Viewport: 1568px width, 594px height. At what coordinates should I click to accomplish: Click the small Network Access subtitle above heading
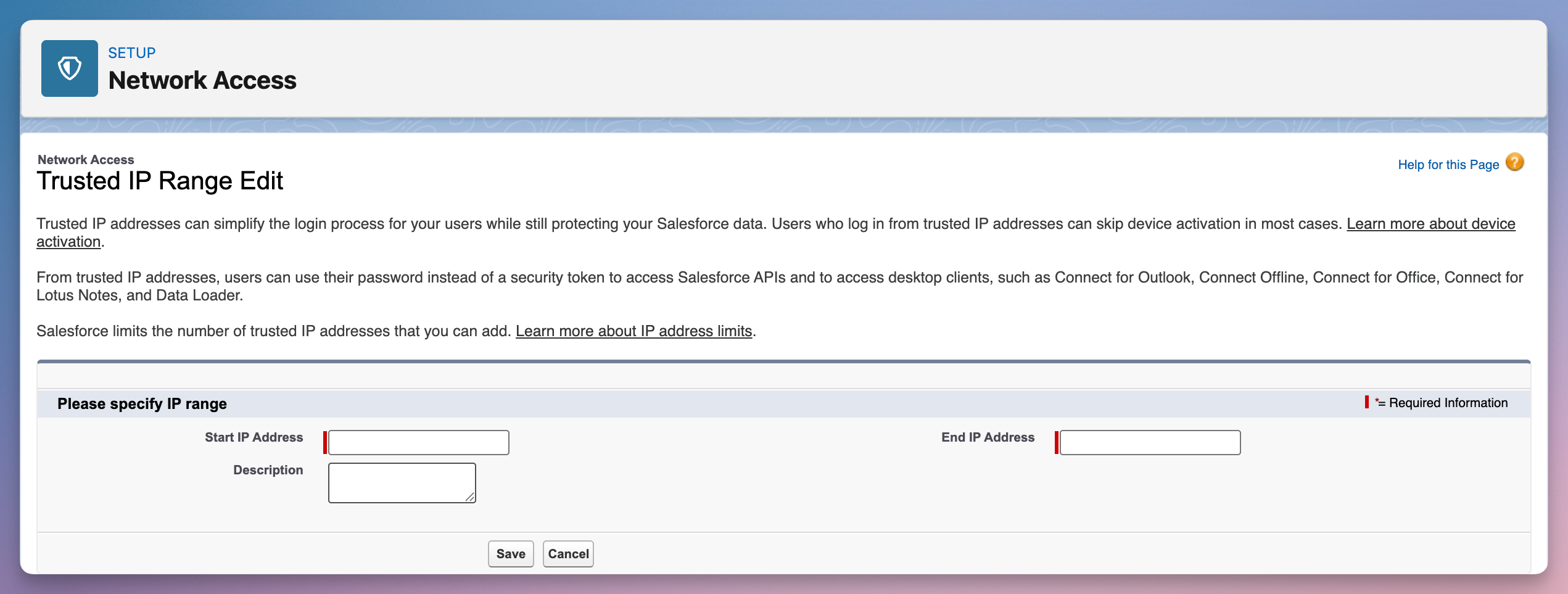(86, 160)
